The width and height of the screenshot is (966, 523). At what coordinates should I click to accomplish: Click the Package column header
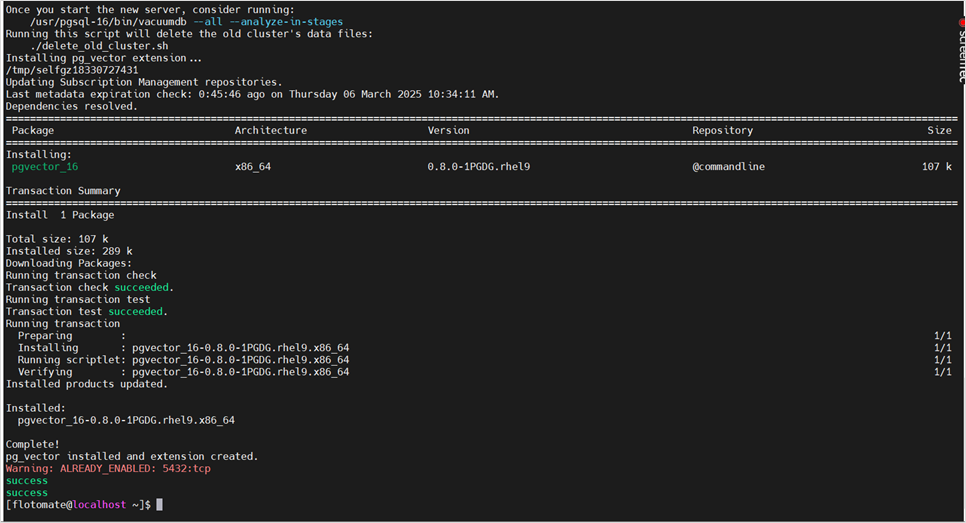pos(33,131)
